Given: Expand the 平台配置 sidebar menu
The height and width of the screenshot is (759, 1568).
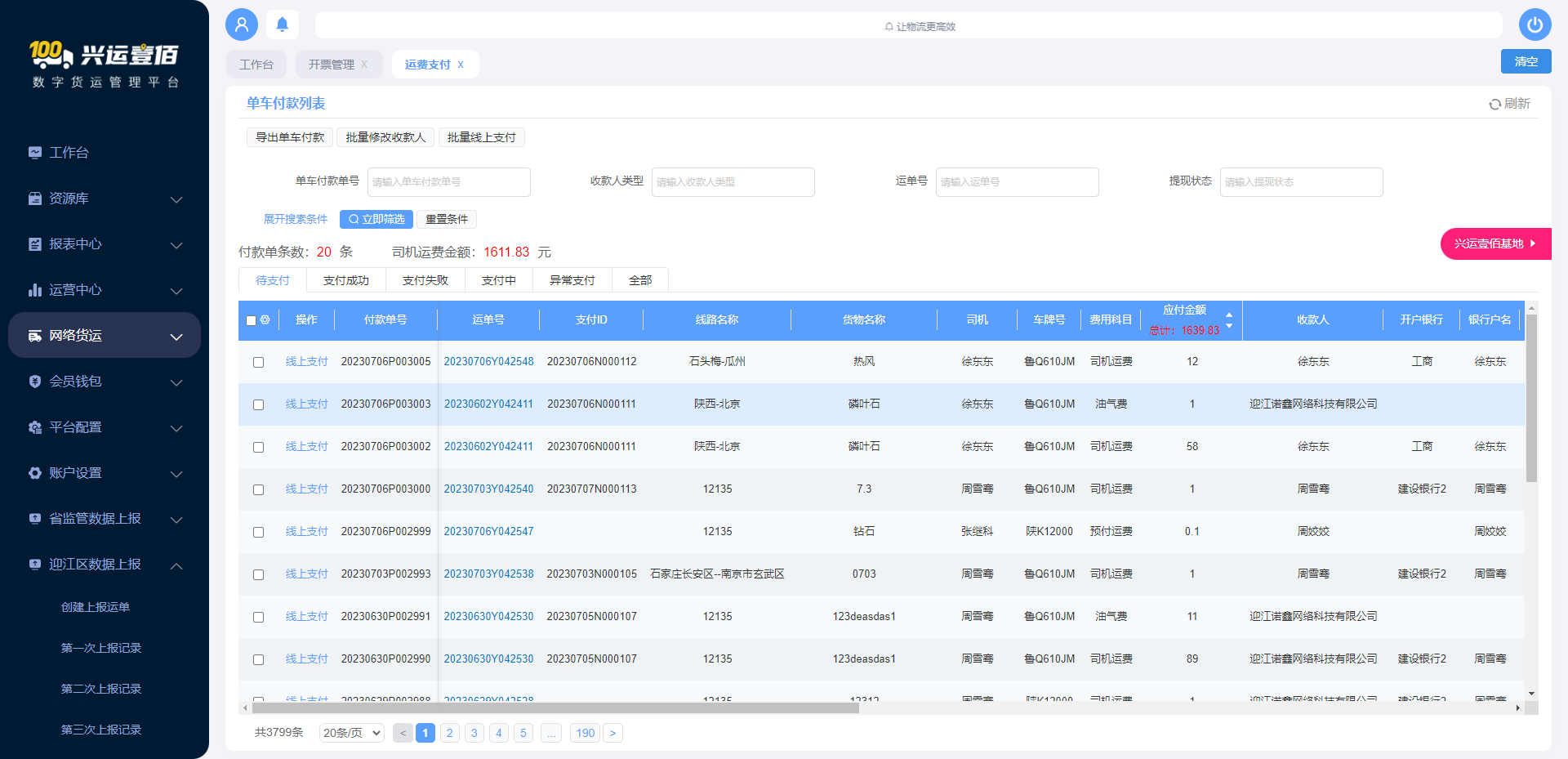Looking at the screenshot, I should [x=176, y=428].
